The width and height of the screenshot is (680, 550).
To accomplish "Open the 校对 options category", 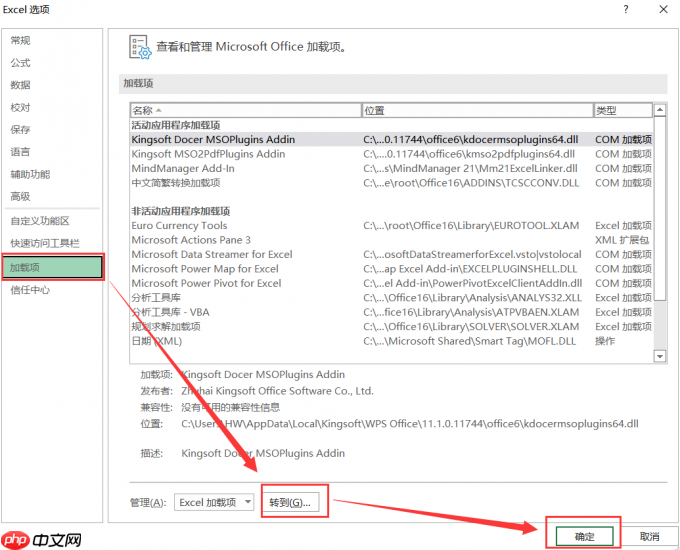I will 20,108.
